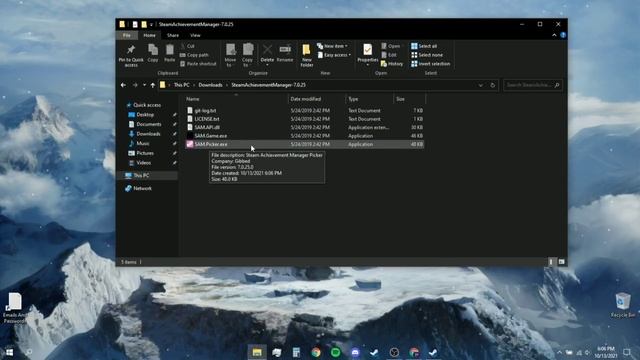640x360 pixels.
Task: Rename the selected file
Action: click(285, 53)
